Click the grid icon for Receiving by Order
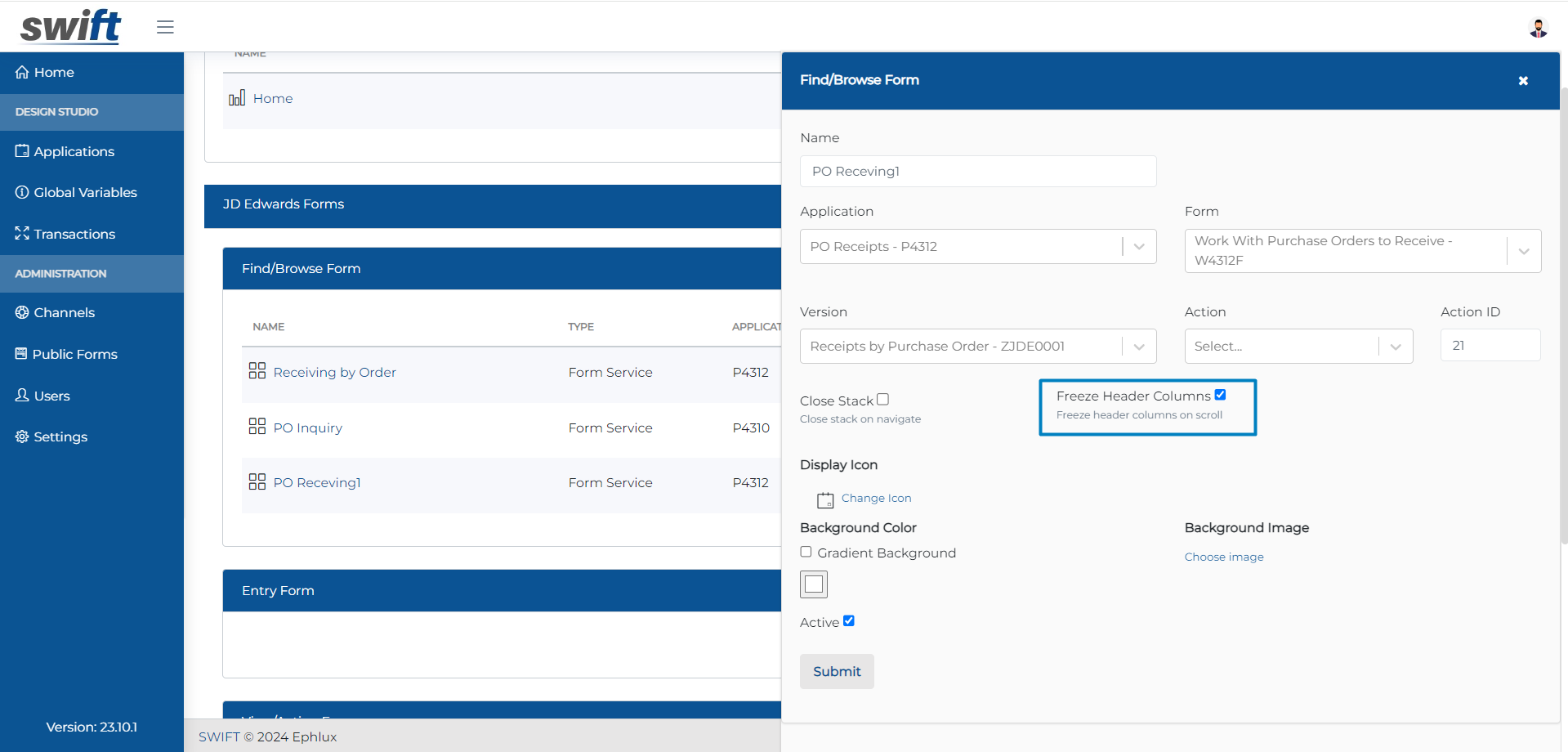Image resolution: width=1568 pixels, height=752 pixels. pos(257,371)
